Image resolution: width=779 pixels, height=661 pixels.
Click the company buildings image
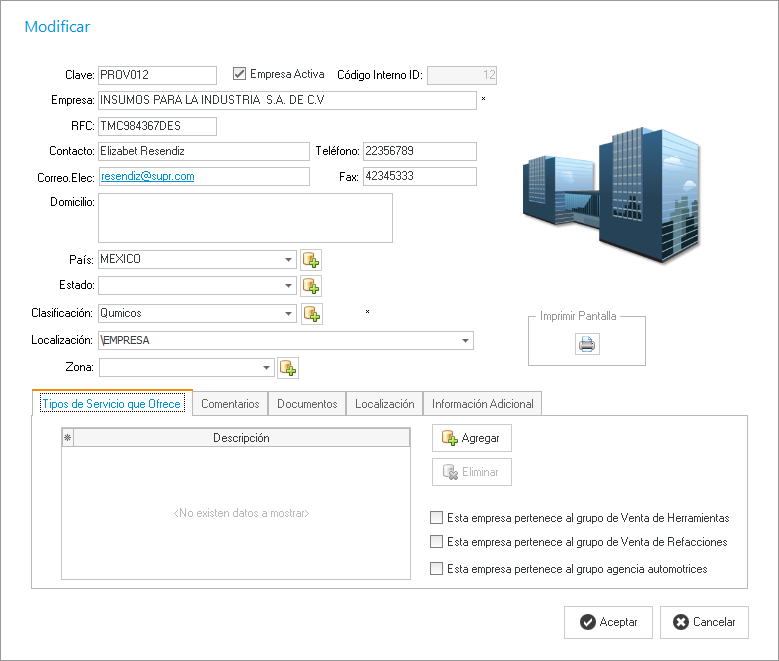pos(611,194)
